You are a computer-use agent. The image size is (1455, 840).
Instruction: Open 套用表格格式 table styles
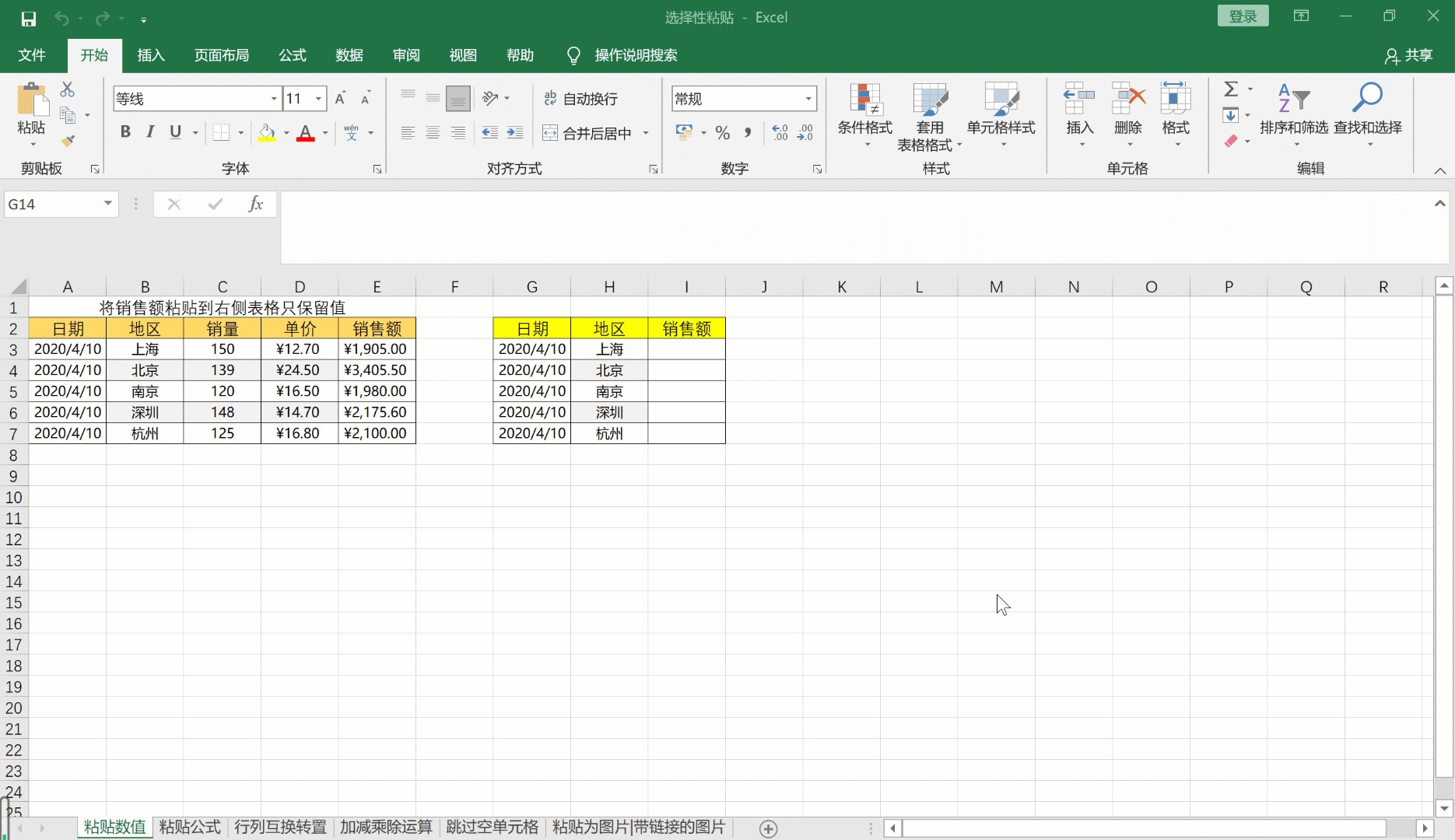click(x=930, y=117)
